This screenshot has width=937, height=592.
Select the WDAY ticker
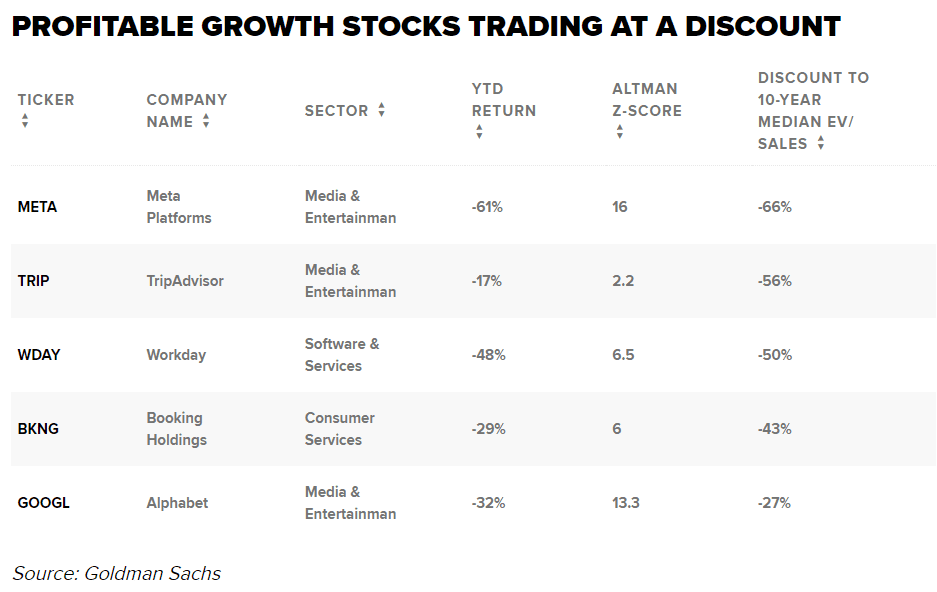point(39,355)
